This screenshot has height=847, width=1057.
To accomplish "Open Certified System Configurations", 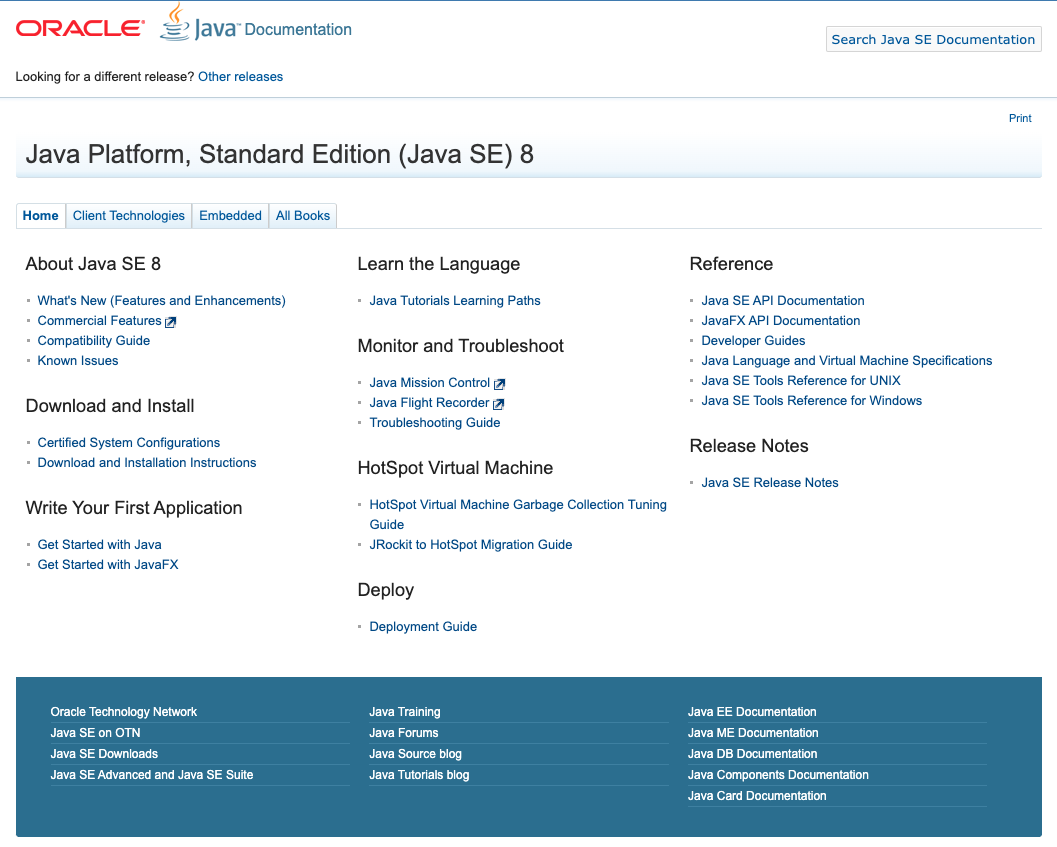I will click(x=129, y=443).
